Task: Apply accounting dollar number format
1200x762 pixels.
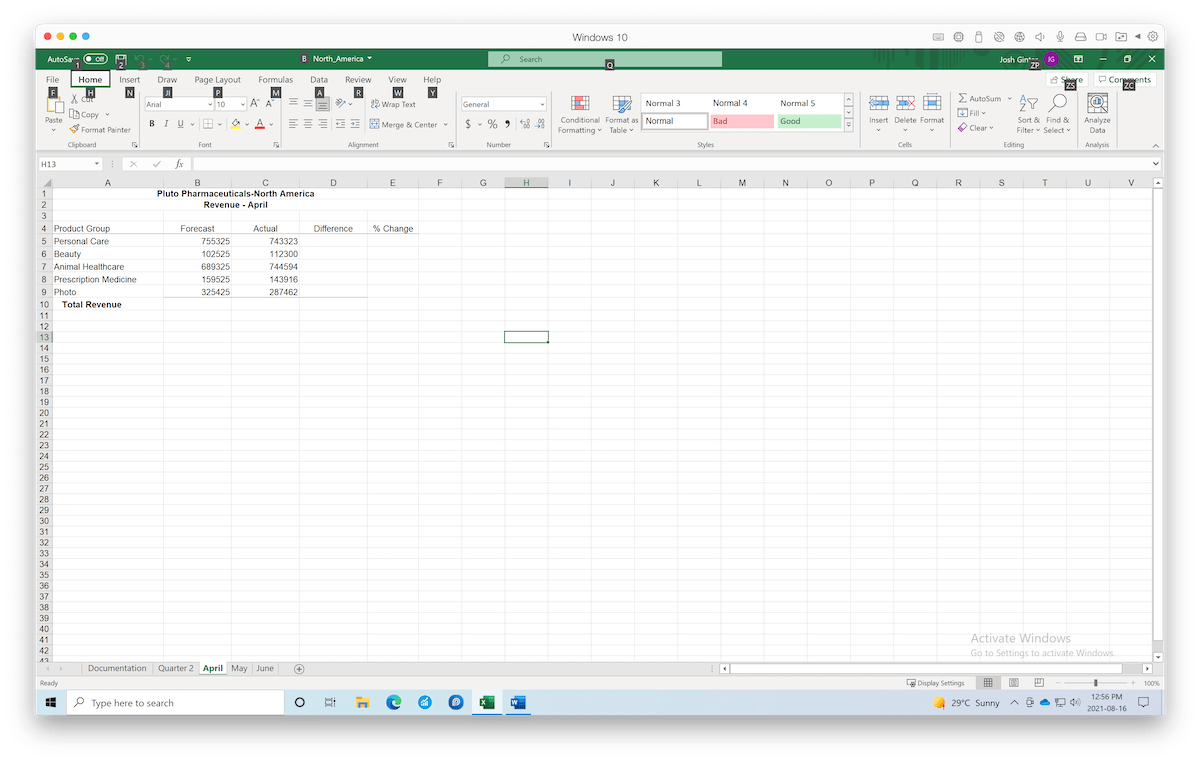Action: pyautogui.click(x=467, y=124)
